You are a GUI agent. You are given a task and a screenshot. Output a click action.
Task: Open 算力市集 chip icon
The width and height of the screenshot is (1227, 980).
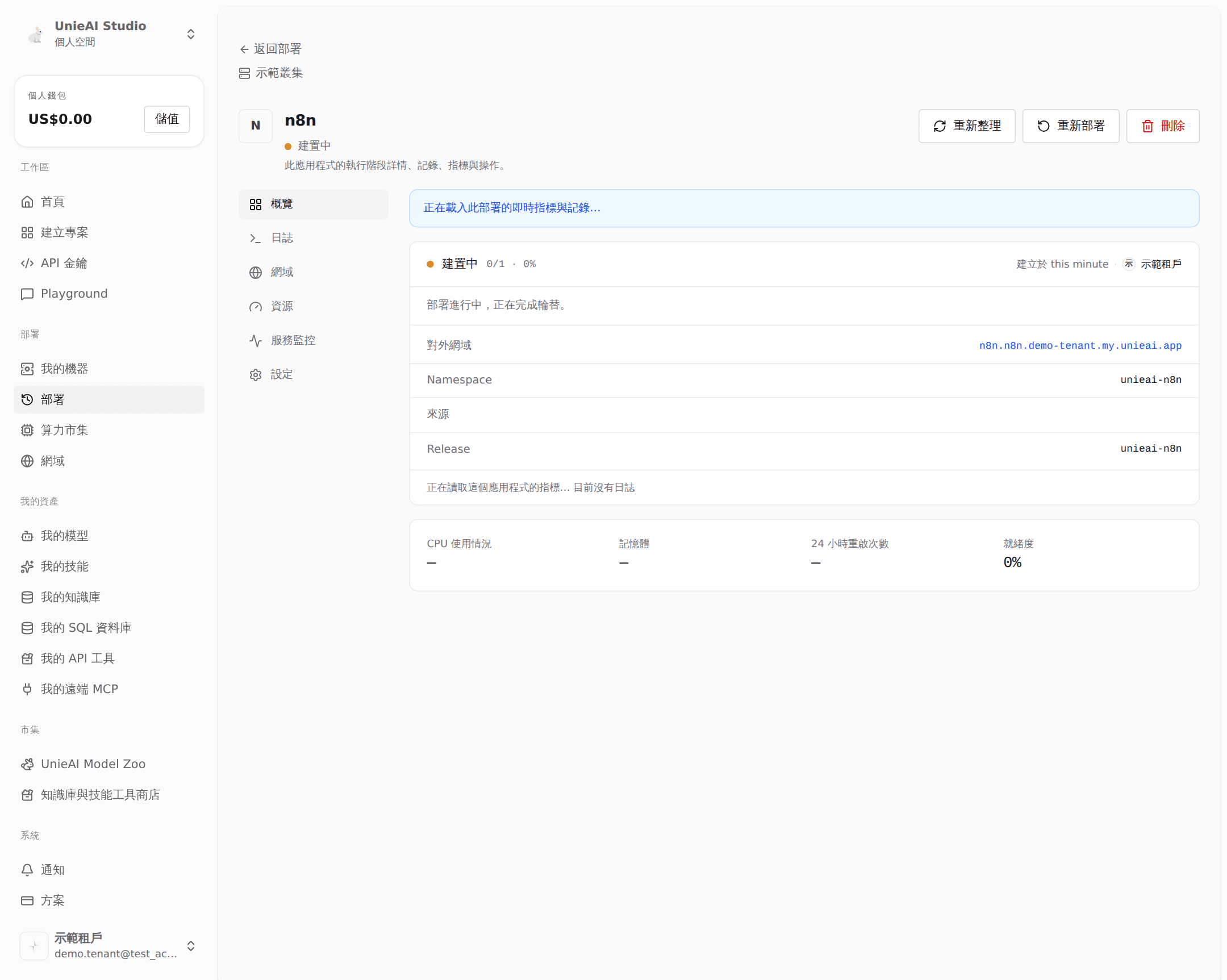click(27, 430)
